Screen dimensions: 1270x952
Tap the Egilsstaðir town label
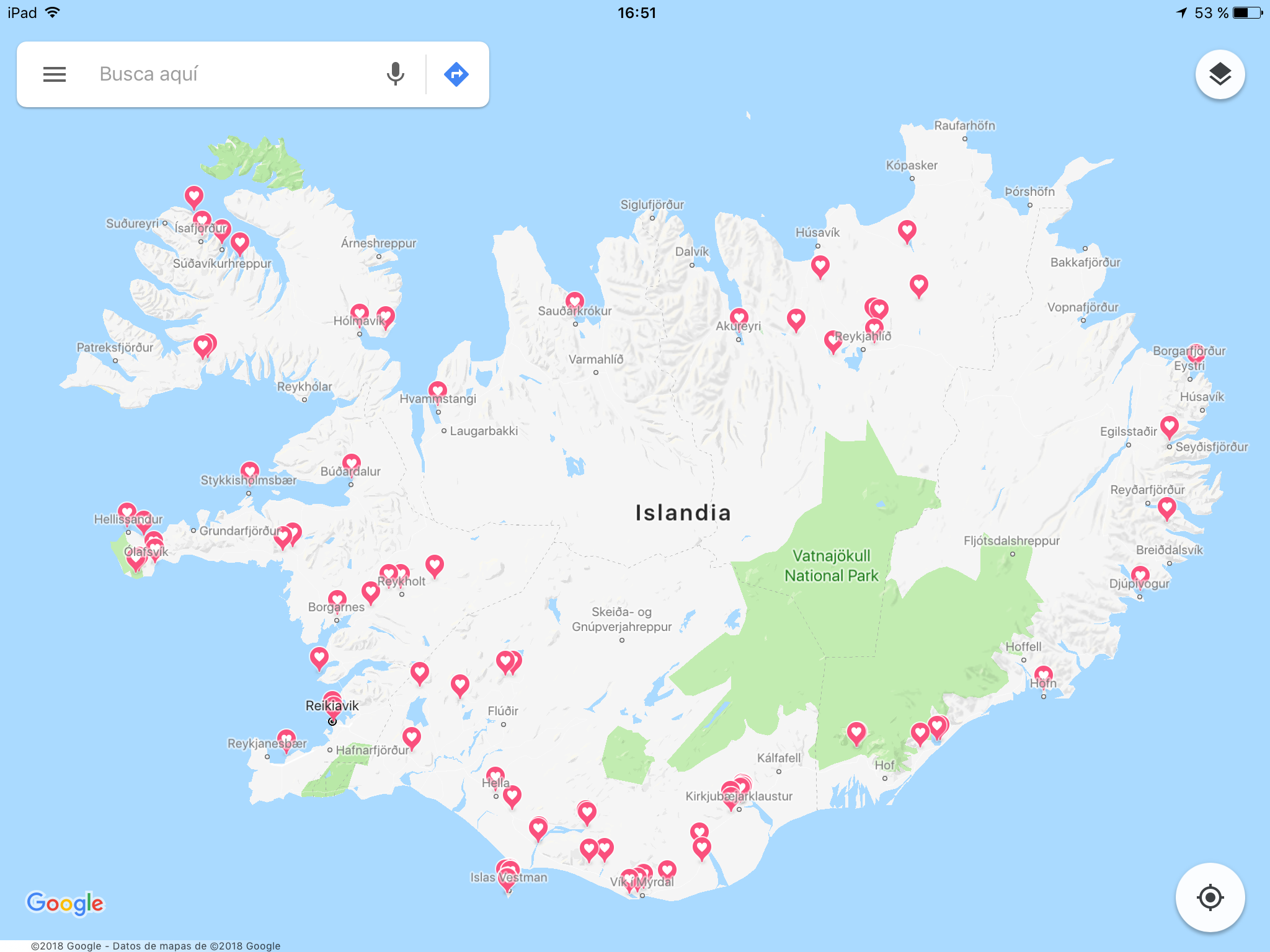[x=1129, y=431]
